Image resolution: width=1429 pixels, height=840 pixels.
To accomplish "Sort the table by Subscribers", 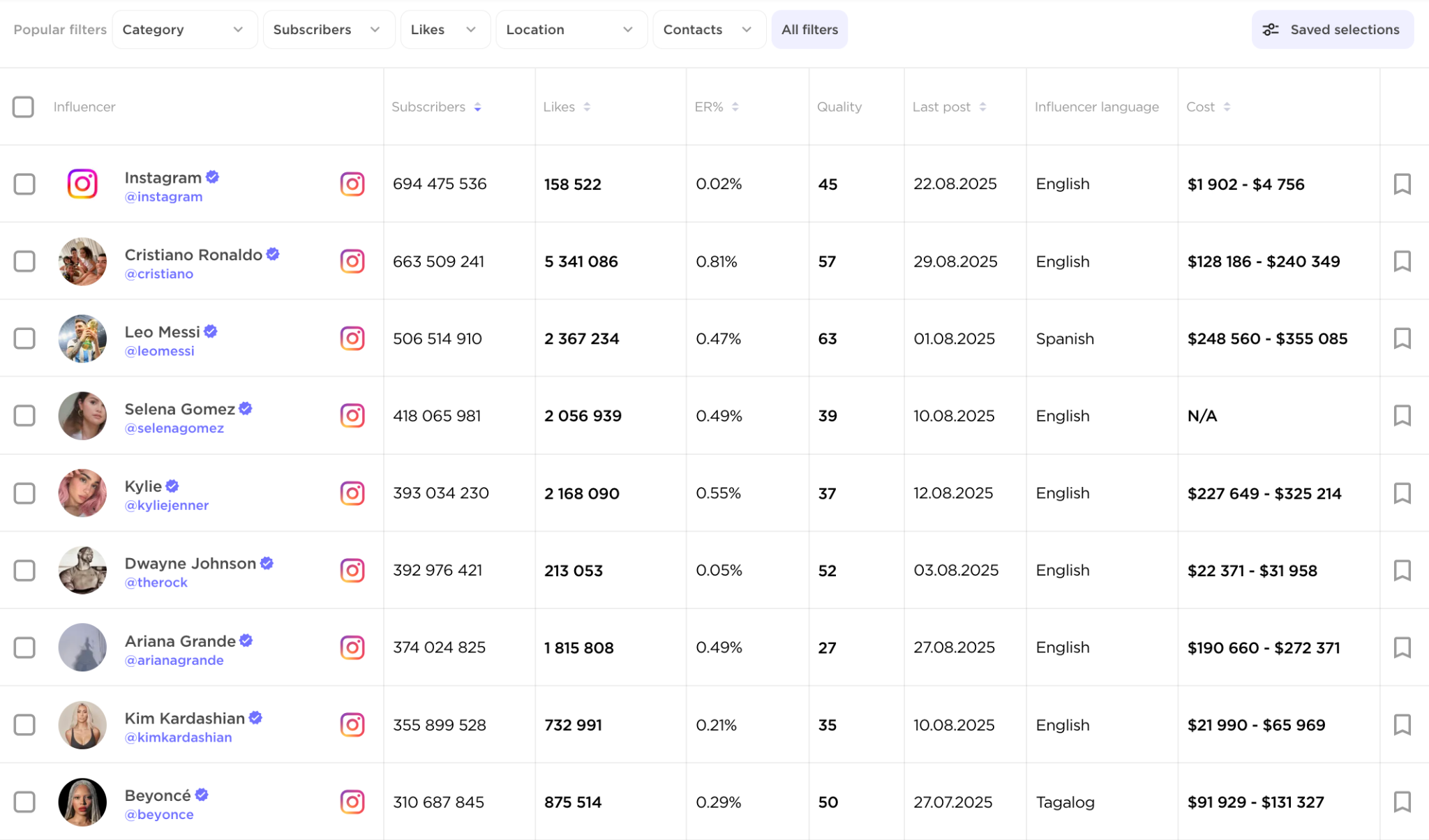I will (x=478, y=107).
